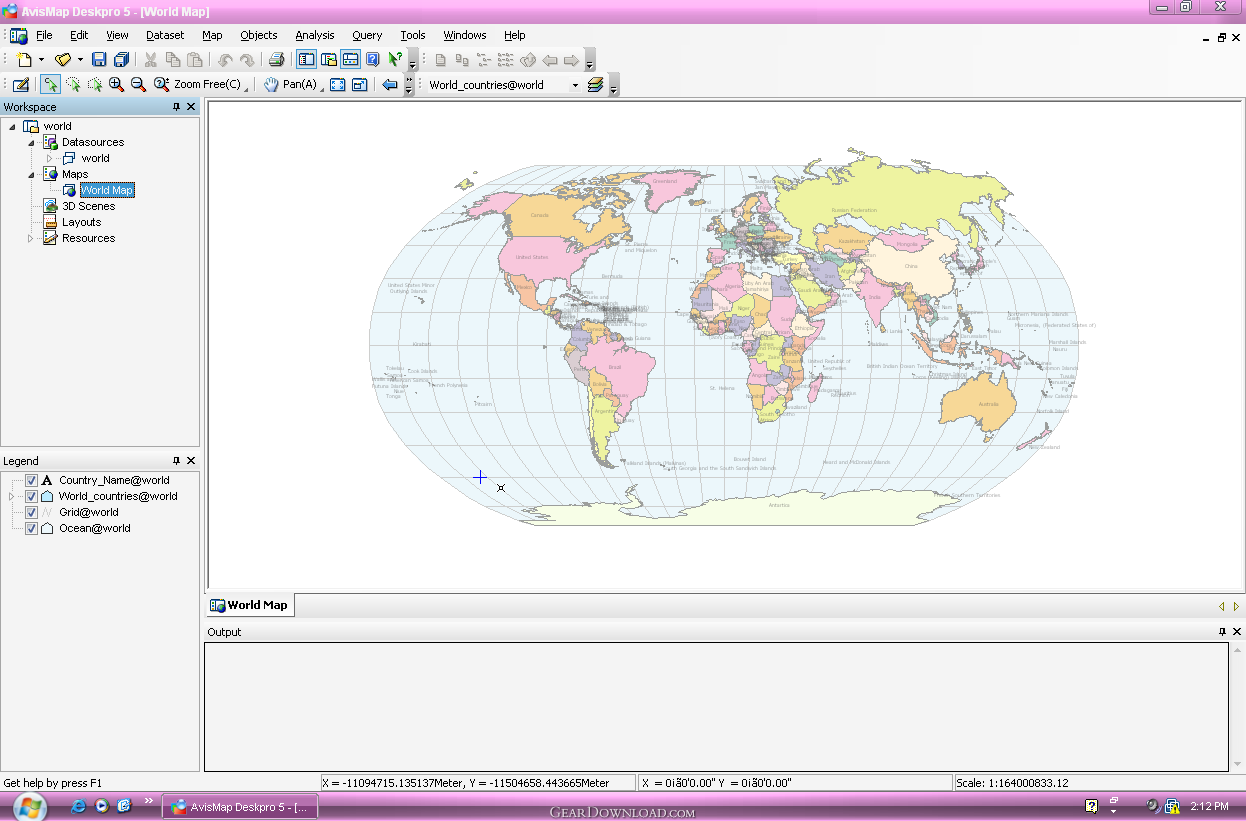Pin the Legend panel
The height and width of the screenshot is (821, 1246).
tap(177, 461)
